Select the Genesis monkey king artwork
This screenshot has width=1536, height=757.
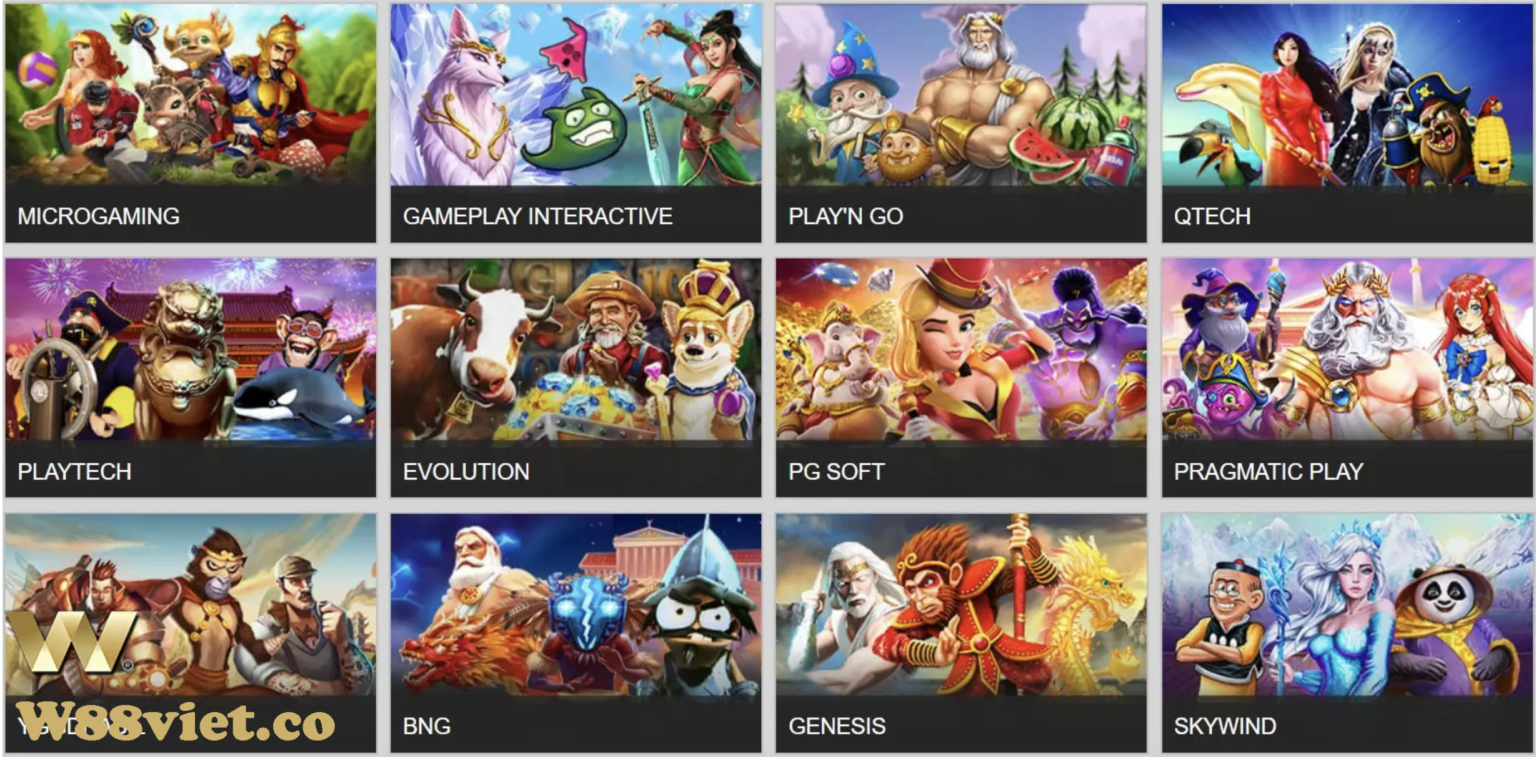[x=961, y=605]
